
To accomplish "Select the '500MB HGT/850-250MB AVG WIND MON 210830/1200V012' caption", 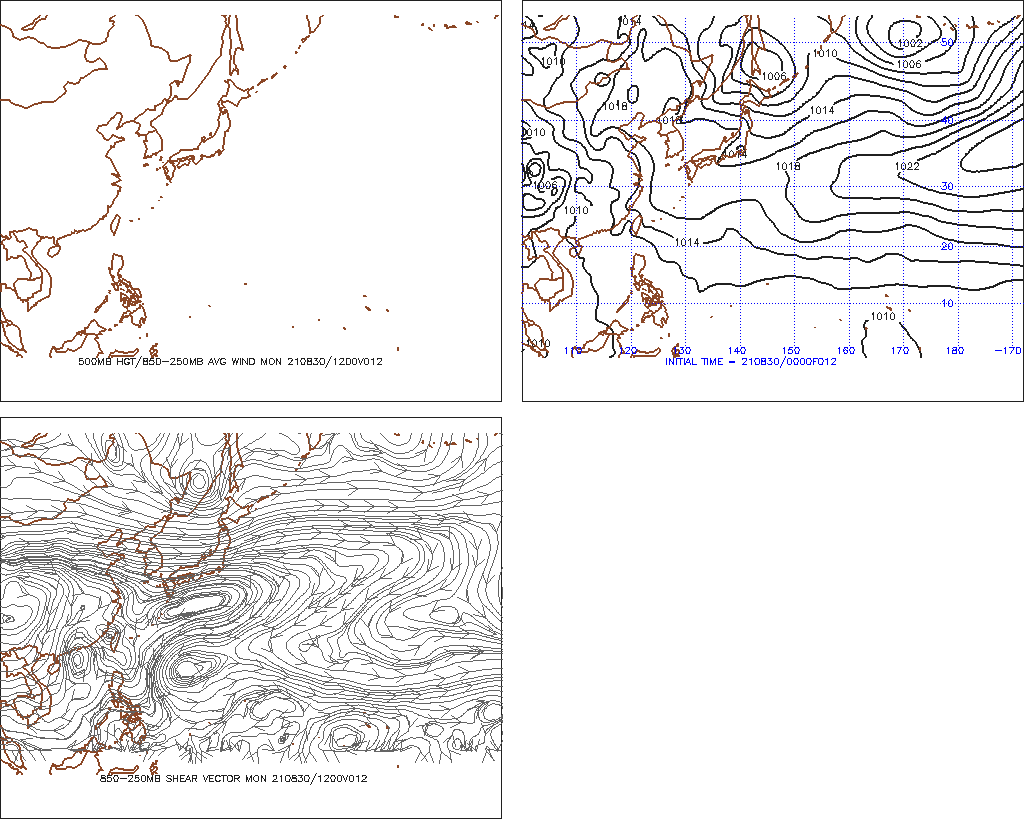I will click(x=231, y=362).
